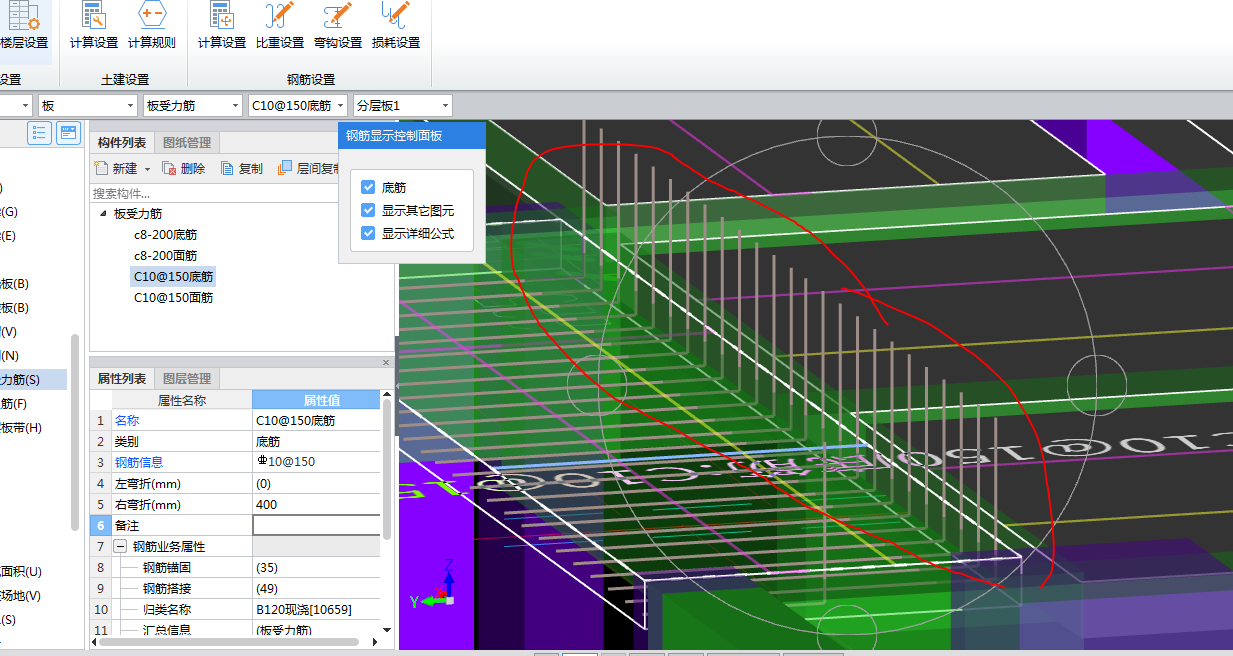Open 计算设置 in 钢筋设置 group
This screenshot has height=656, width=1233.
[x=222, y=27]
